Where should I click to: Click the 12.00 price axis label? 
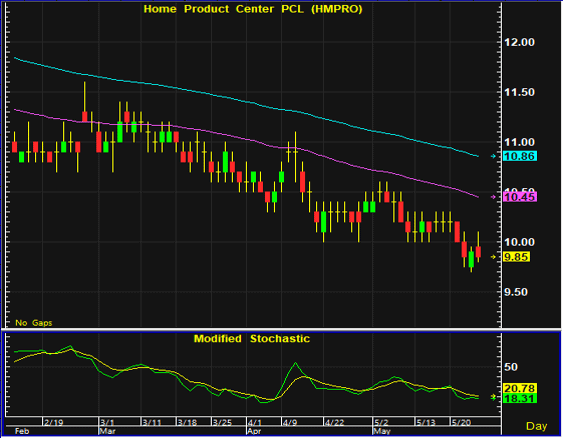pyautogui.click(x=519, y=42)
